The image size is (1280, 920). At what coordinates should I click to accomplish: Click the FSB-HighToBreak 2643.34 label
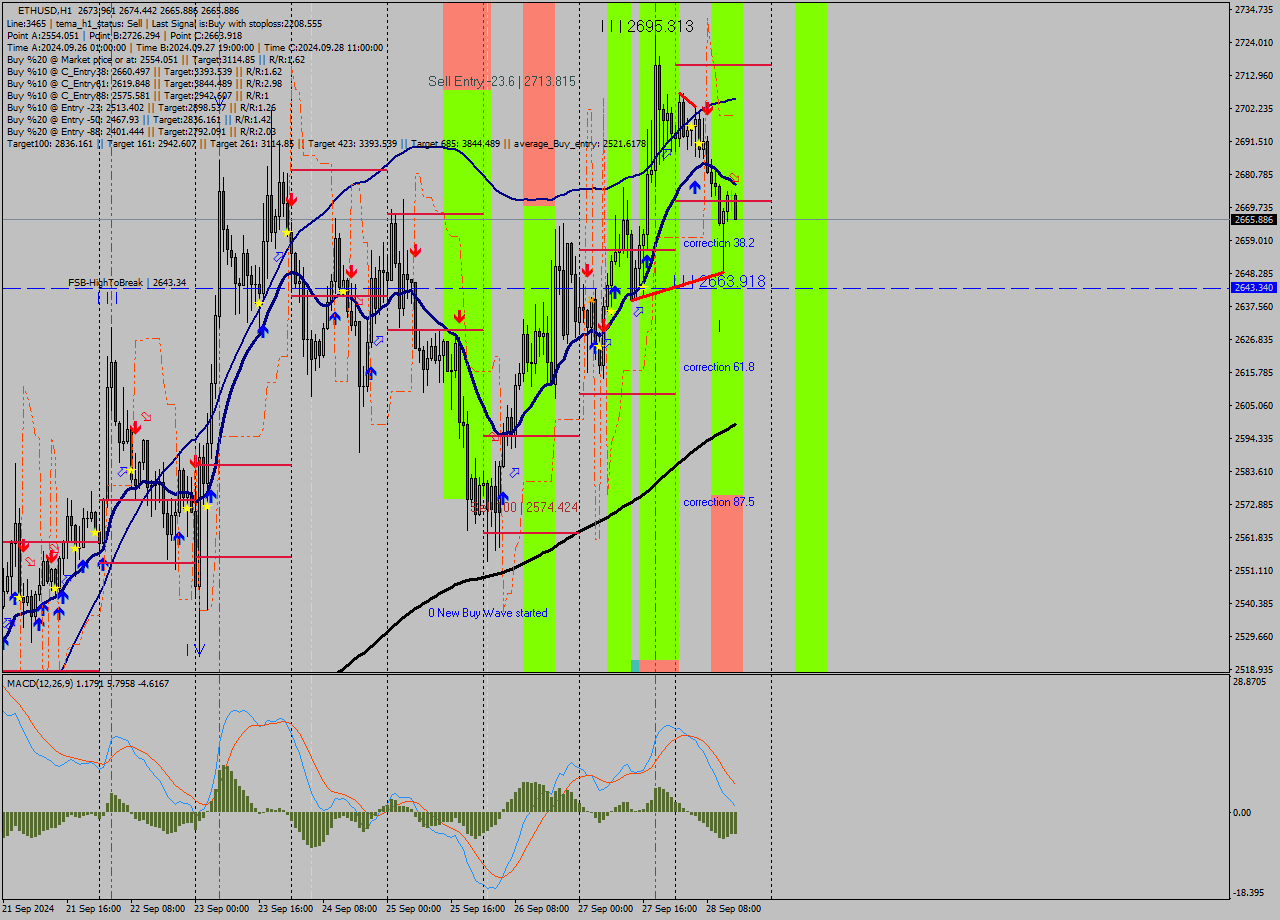(x=126, y=282)
